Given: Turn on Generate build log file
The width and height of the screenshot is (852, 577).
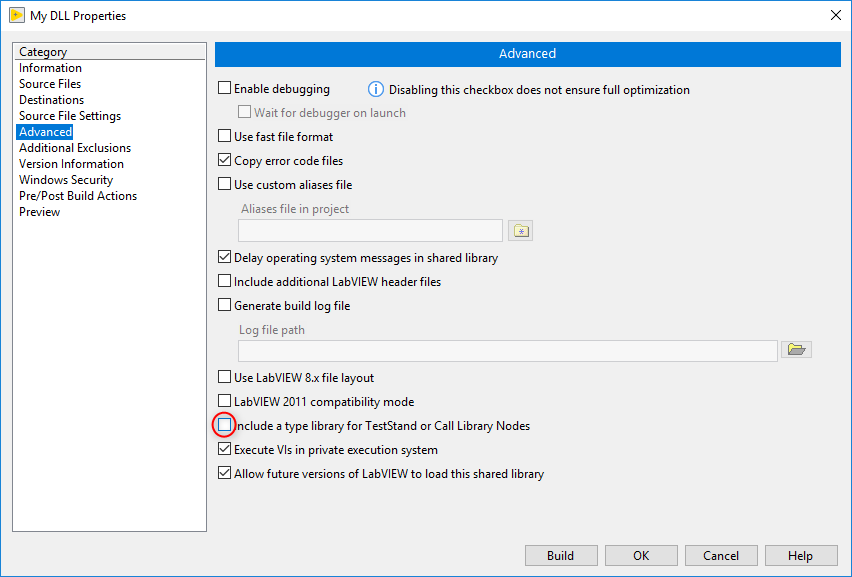Looking at the screenshot, I should (x=224, y=305).
